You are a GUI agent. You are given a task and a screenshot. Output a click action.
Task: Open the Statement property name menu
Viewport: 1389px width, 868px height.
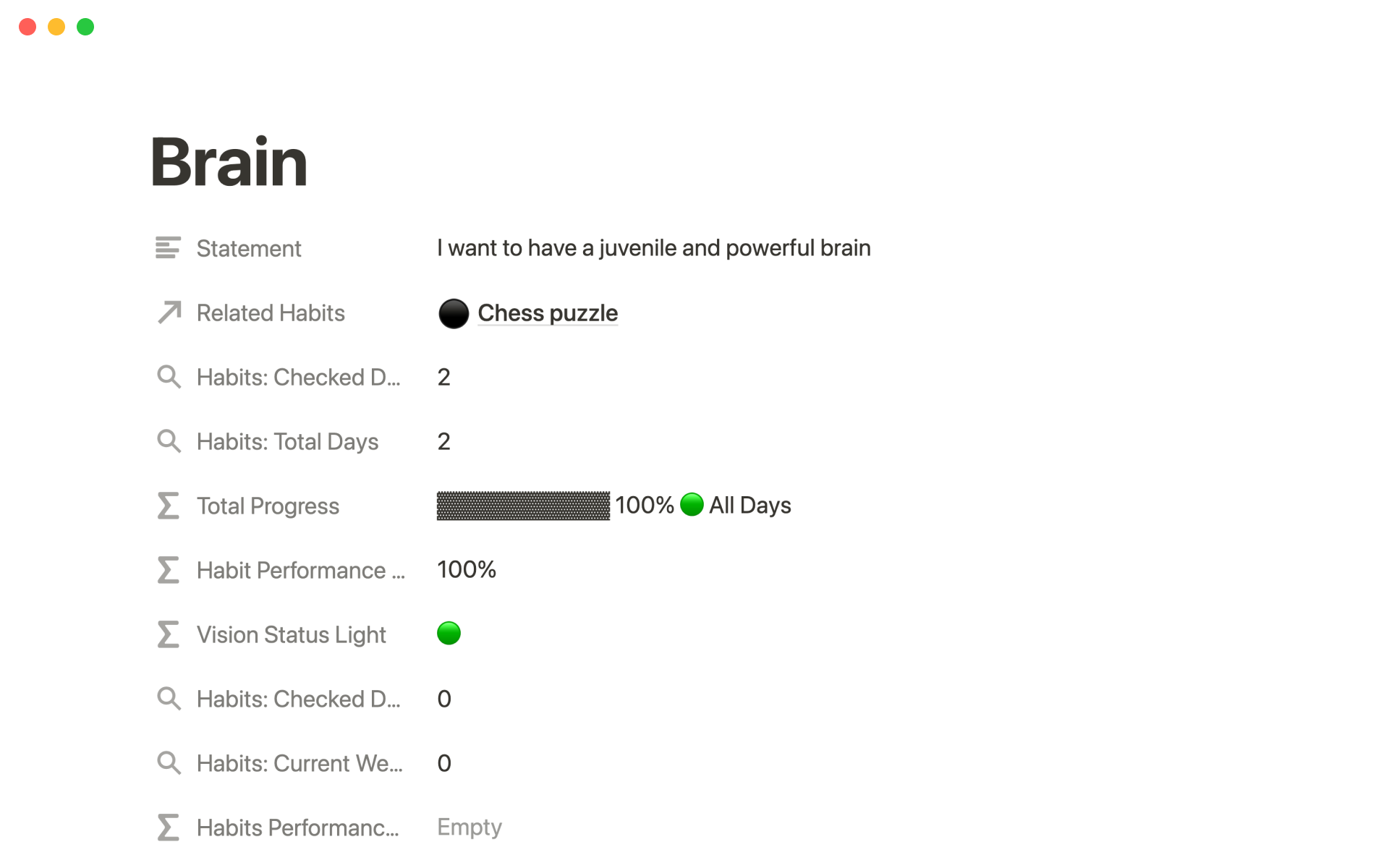[x=249, y=249]
